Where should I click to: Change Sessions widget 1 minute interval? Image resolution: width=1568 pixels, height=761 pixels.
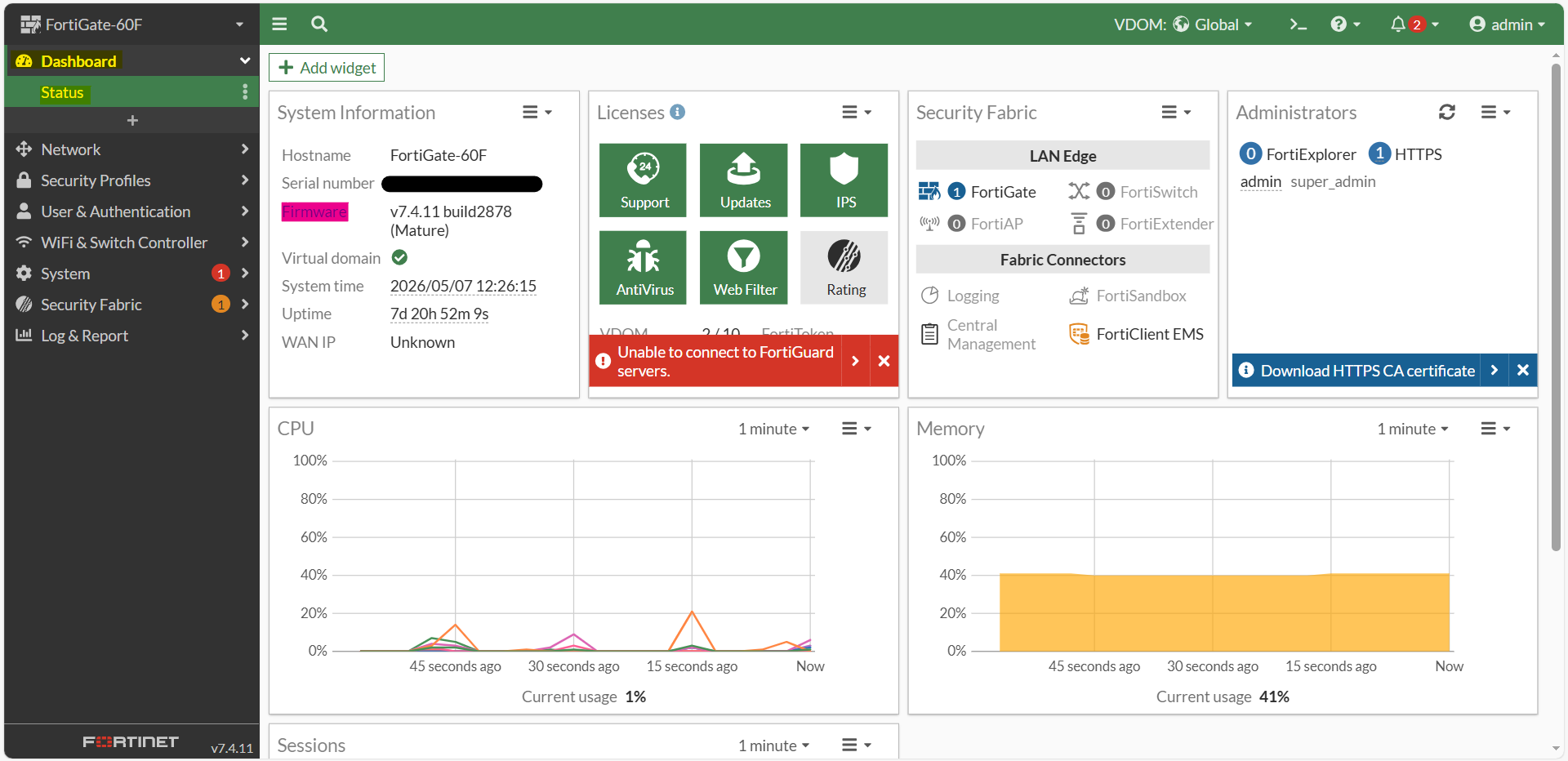point(773,745)
